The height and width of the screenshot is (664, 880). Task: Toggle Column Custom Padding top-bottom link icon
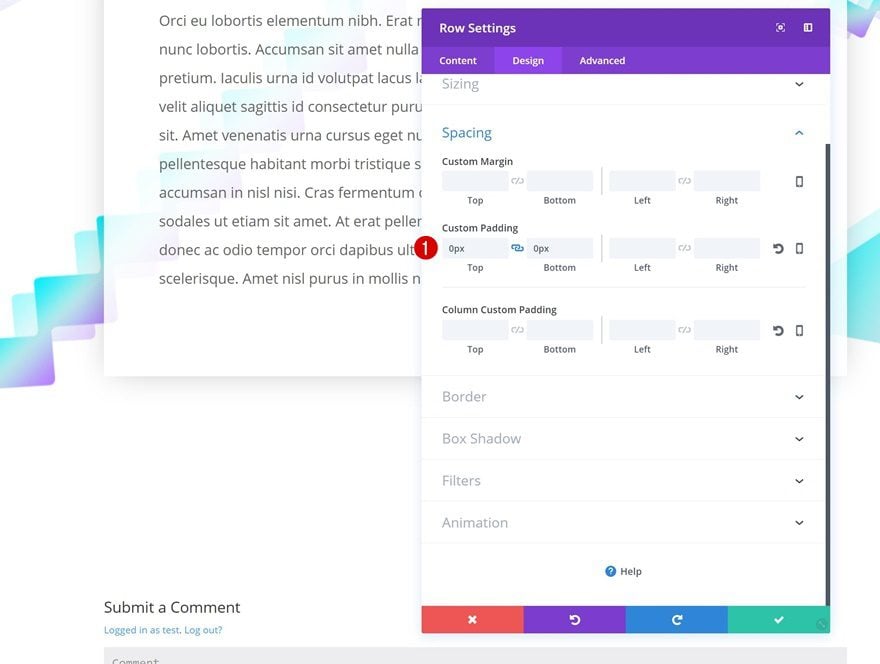[x=517, y=330]
